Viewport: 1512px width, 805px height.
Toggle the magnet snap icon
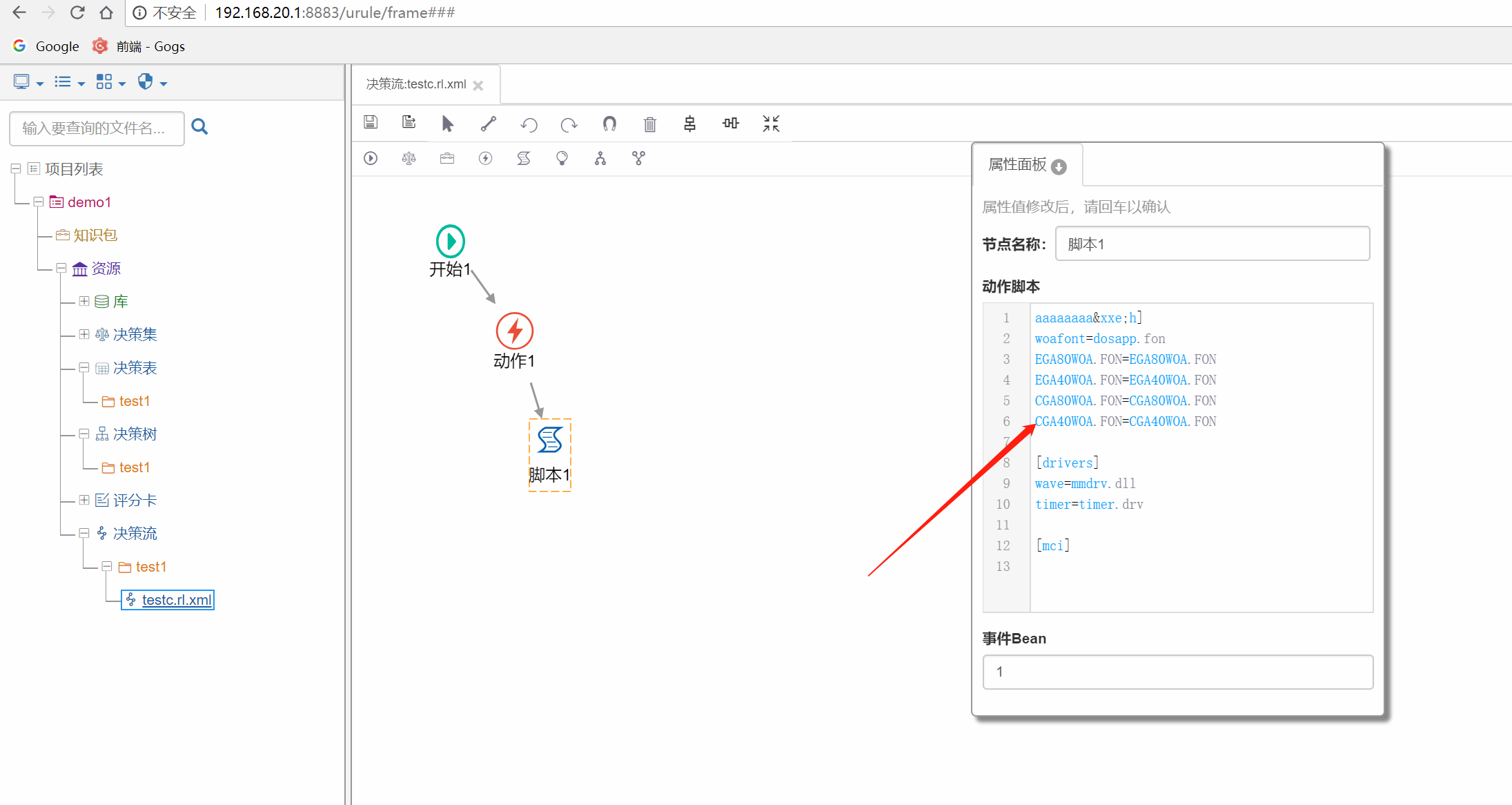coord(609,124)
